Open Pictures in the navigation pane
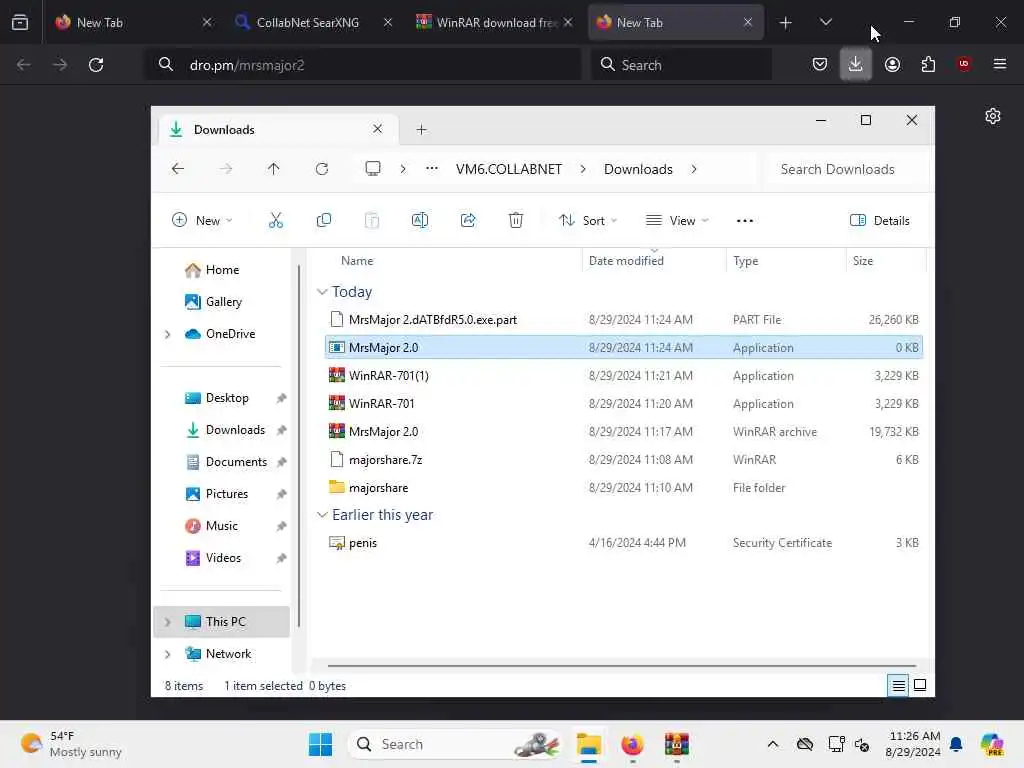The width and height of the screenshot is (1024, 768). click(225, 494)
